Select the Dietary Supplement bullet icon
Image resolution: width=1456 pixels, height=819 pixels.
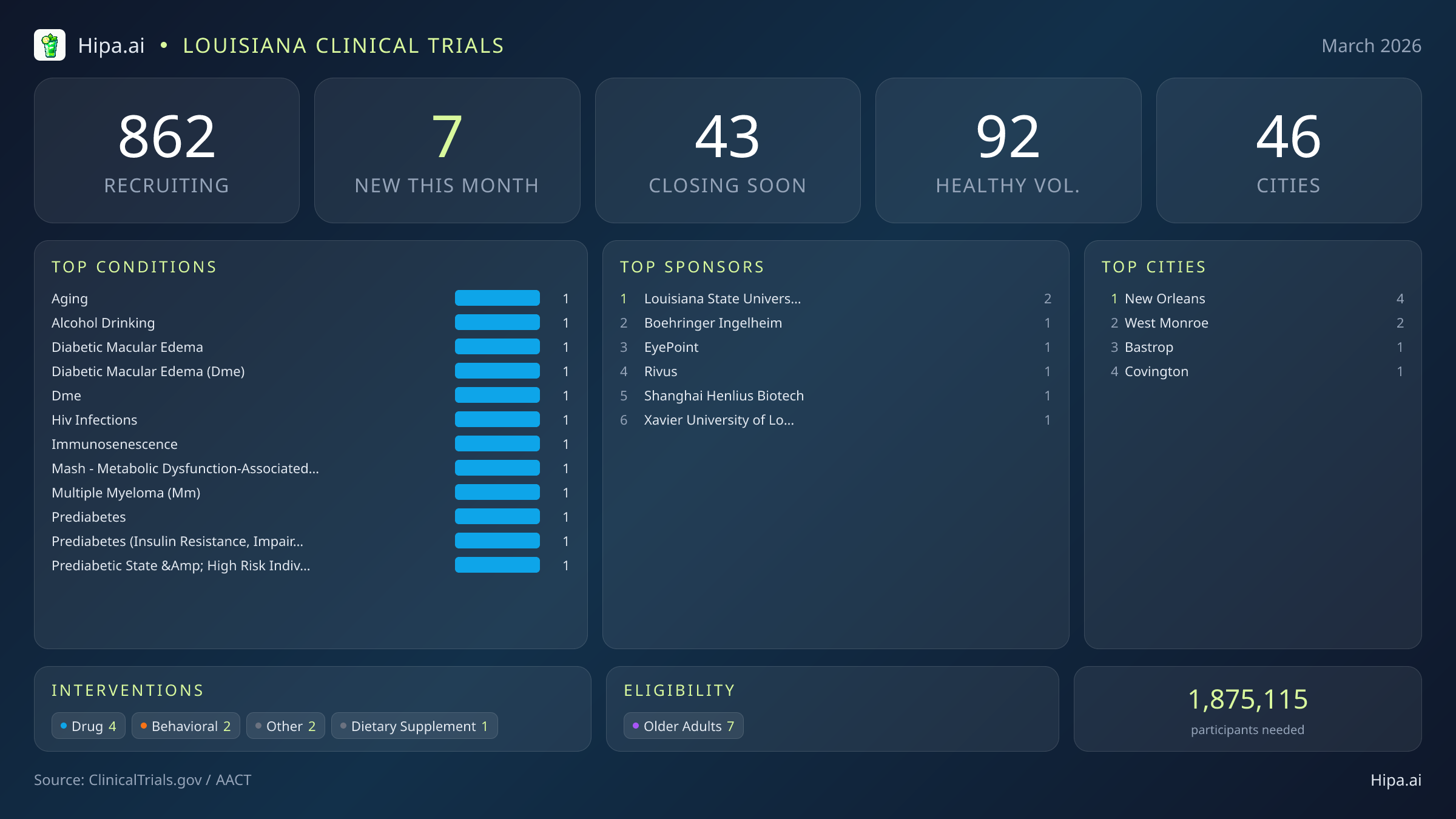tap(343, 726)
